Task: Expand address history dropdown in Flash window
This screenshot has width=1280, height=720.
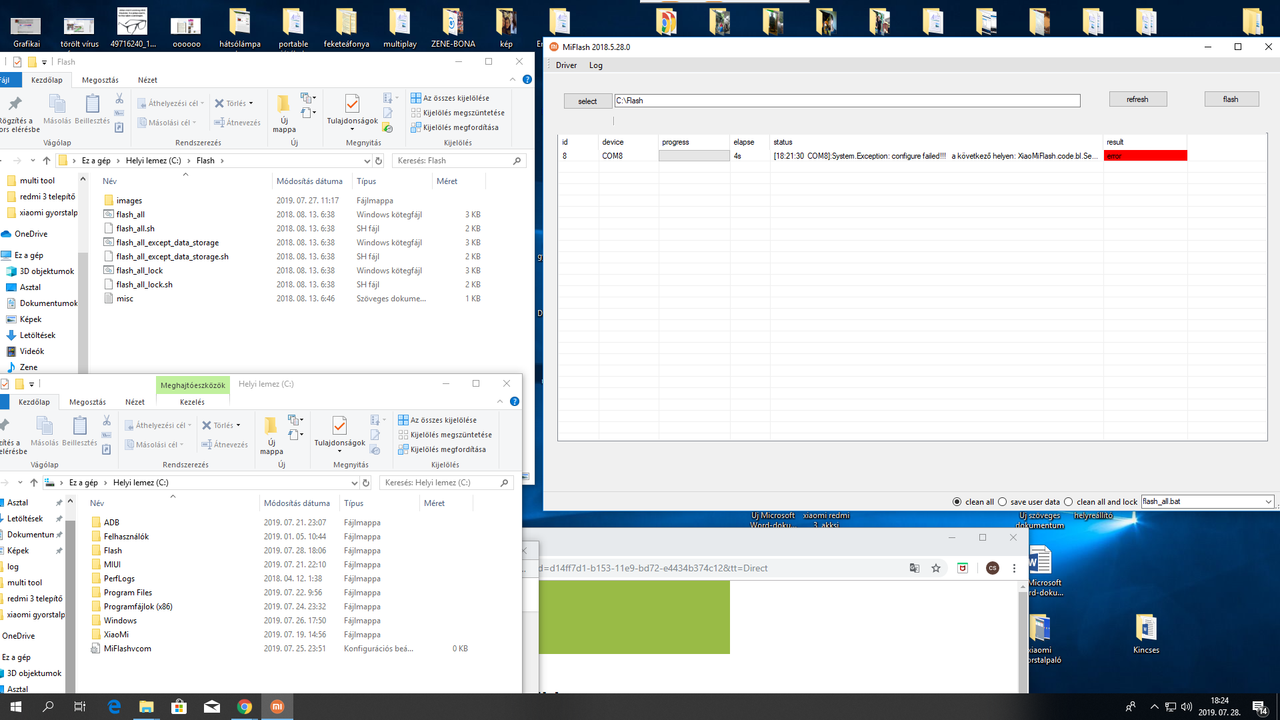Action: pos(366,160)
